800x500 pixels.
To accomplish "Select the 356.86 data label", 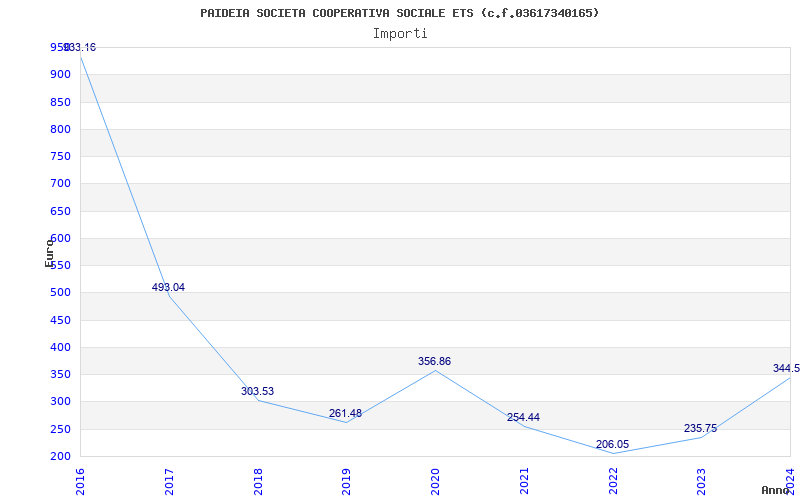I will [x=435, y=361].
